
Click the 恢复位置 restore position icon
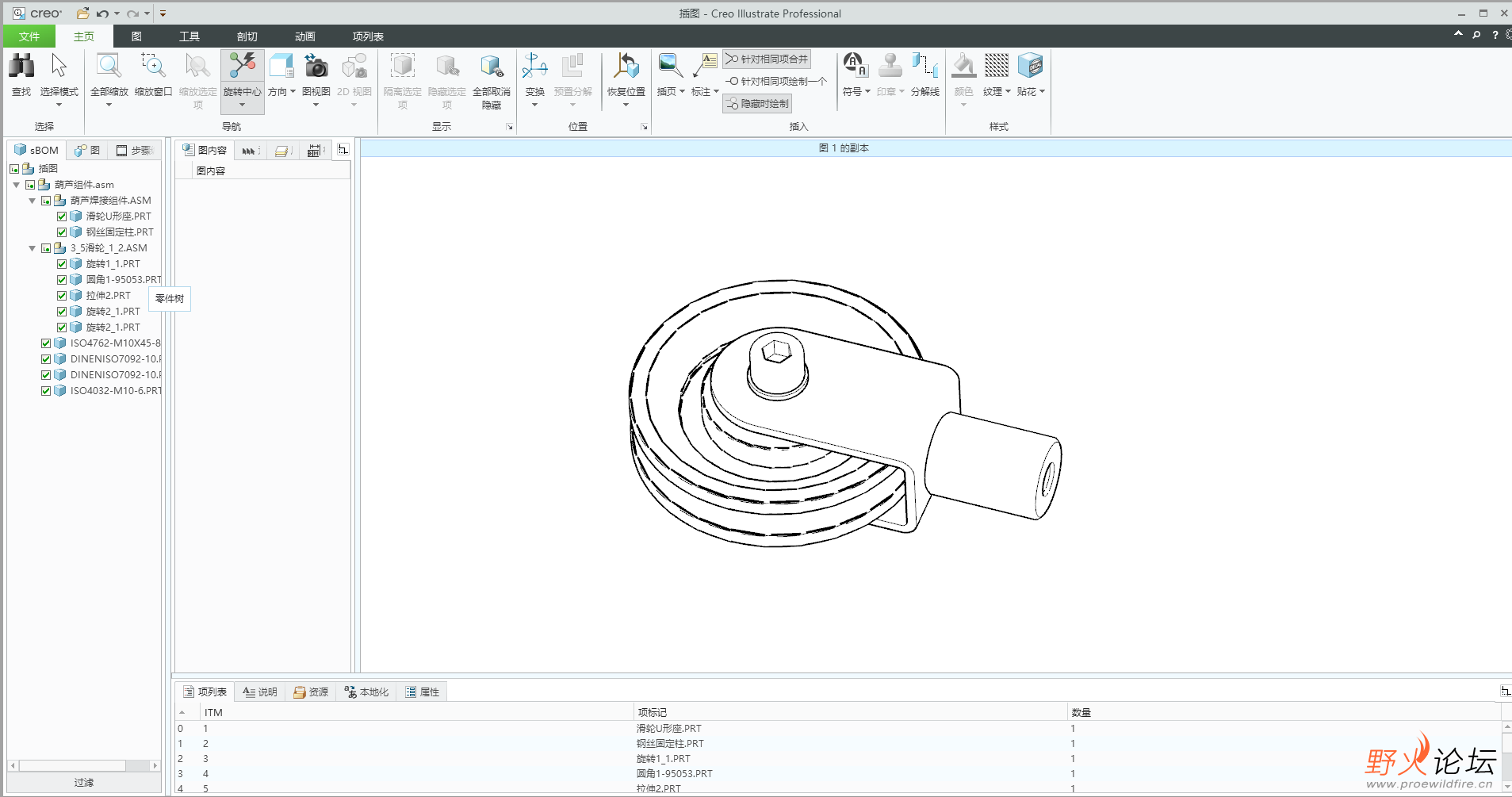pos(626,67)
